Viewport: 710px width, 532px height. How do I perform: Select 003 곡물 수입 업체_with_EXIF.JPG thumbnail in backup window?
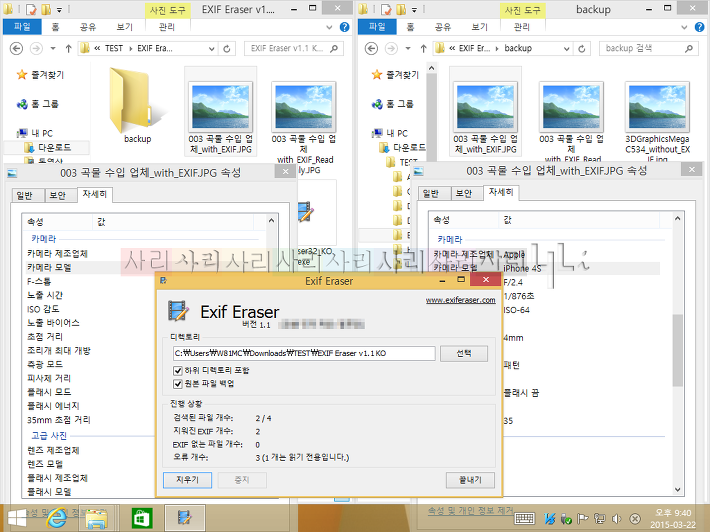(485, 111)
